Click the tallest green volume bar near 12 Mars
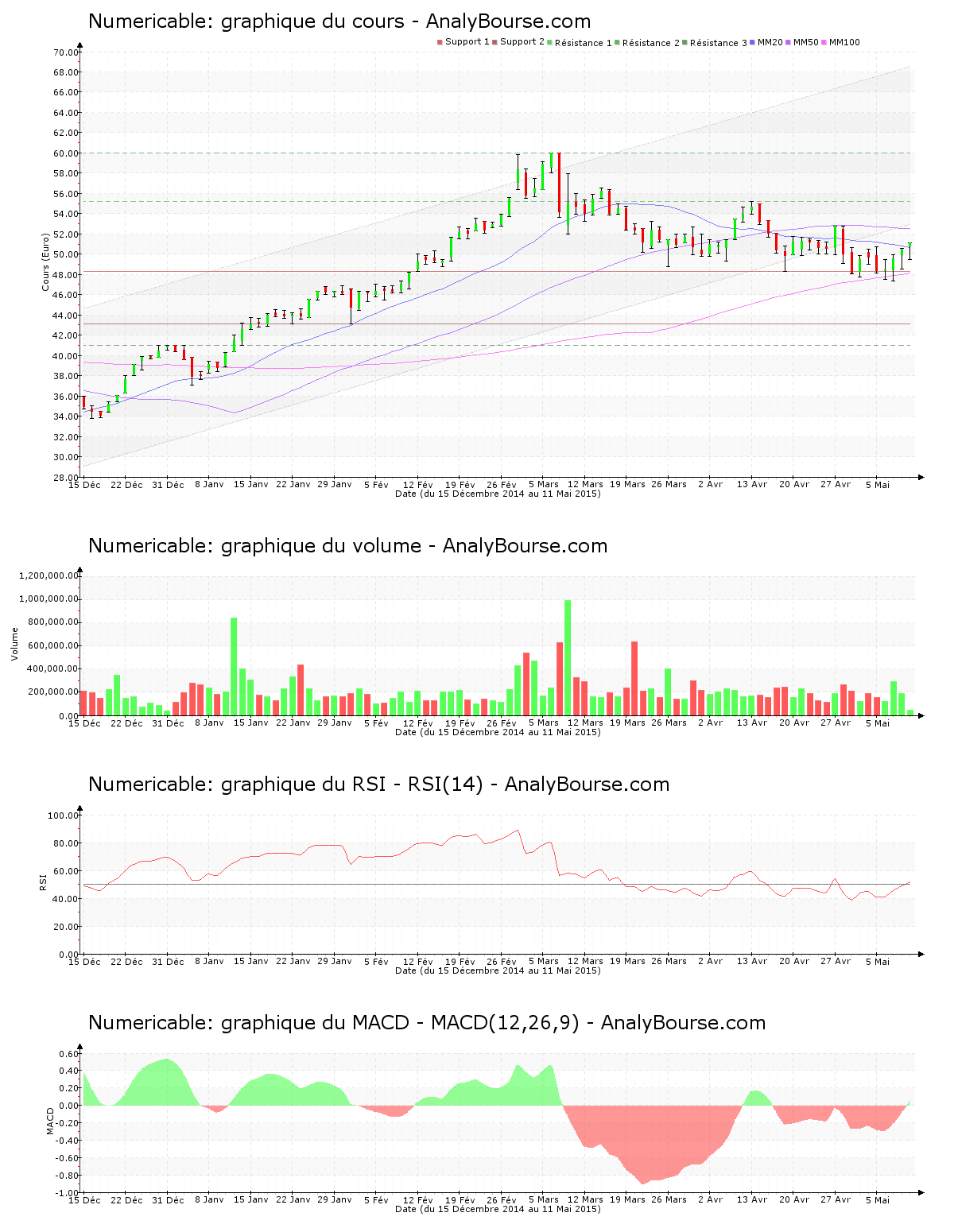 (x=568, y=658)
